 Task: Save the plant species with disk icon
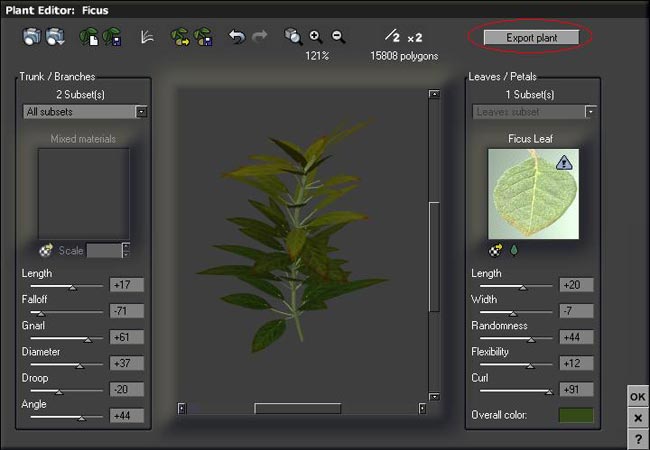click(x=112, y=36)
